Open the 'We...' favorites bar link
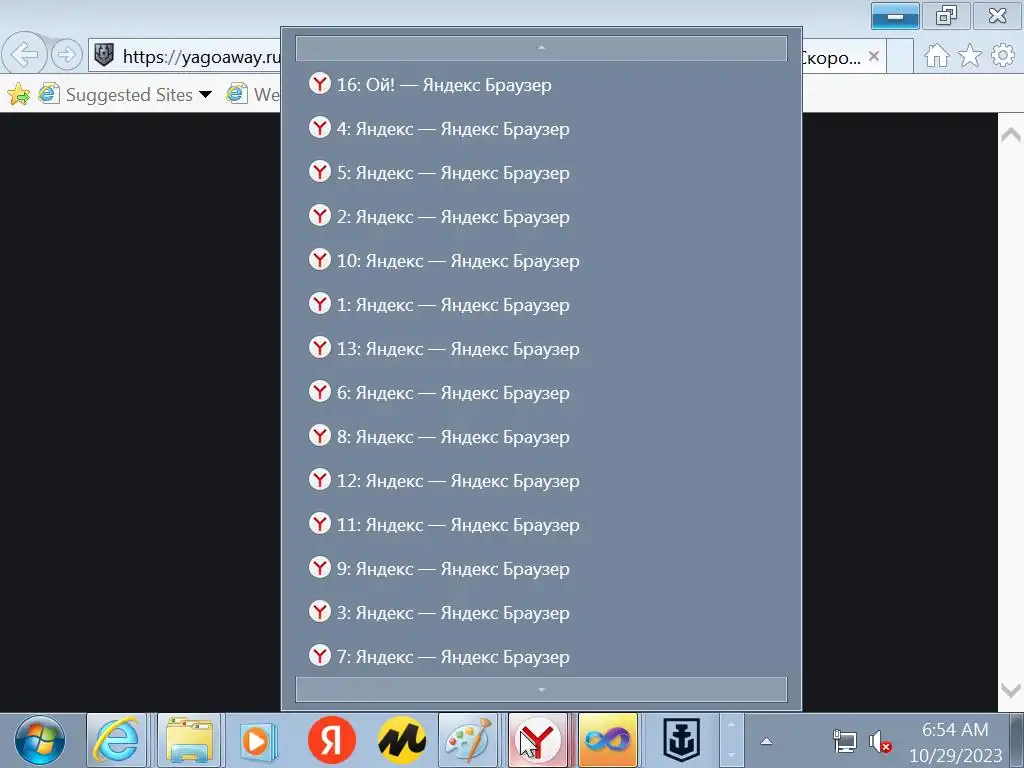The image size is (1024, 768). coord(253,95)
